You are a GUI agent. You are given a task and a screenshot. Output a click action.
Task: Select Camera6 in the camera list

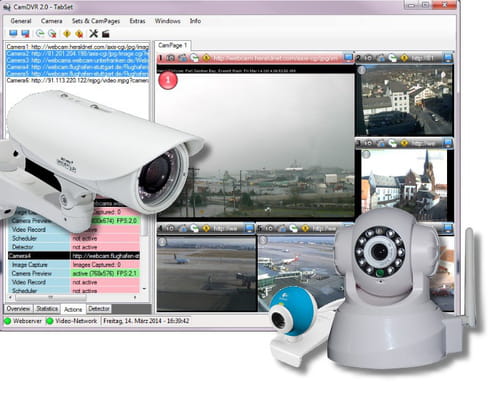(77, 80)
